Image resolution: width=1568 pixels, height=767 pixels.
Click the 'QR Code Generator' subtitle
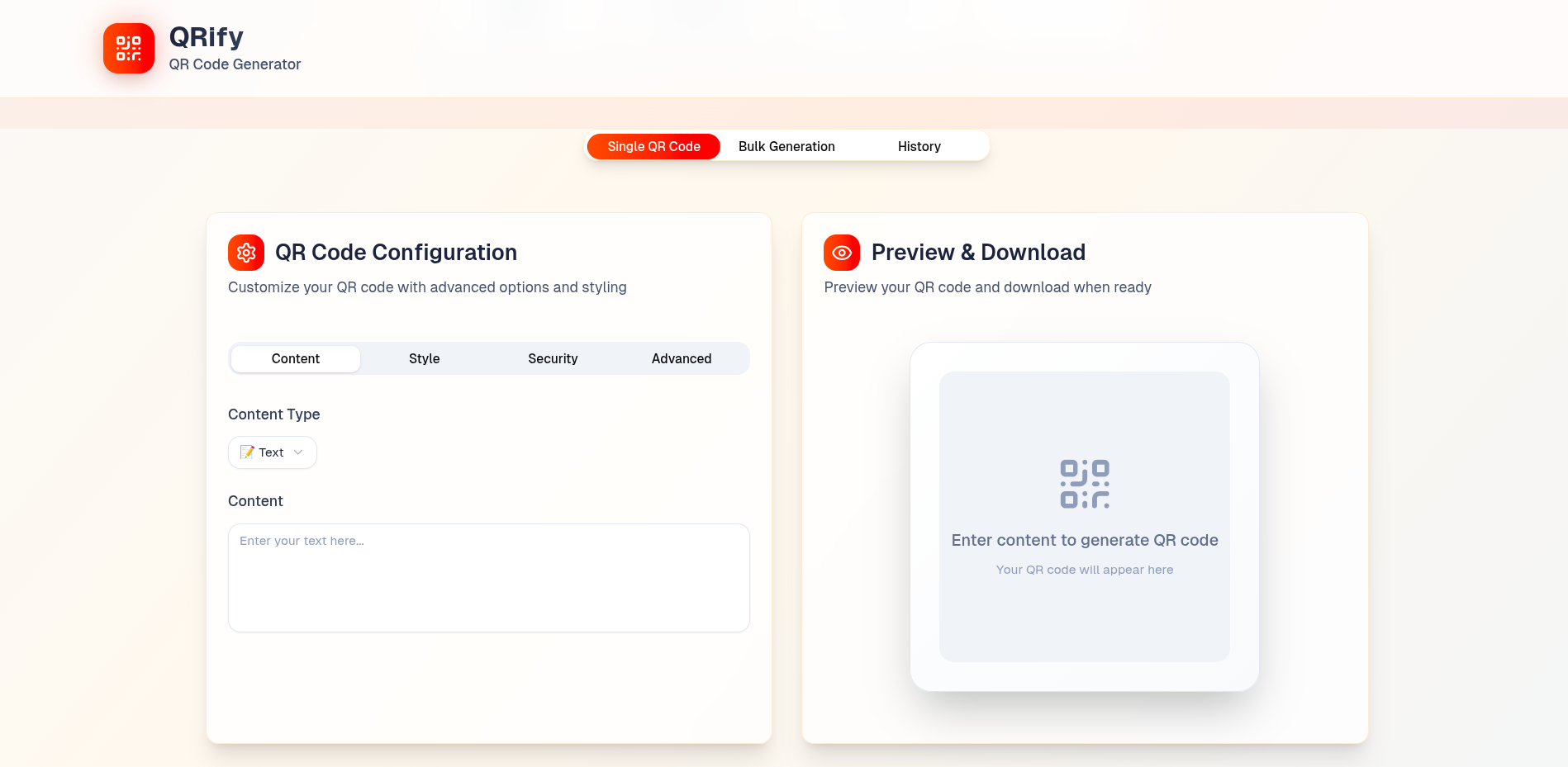tap(235, 64)
